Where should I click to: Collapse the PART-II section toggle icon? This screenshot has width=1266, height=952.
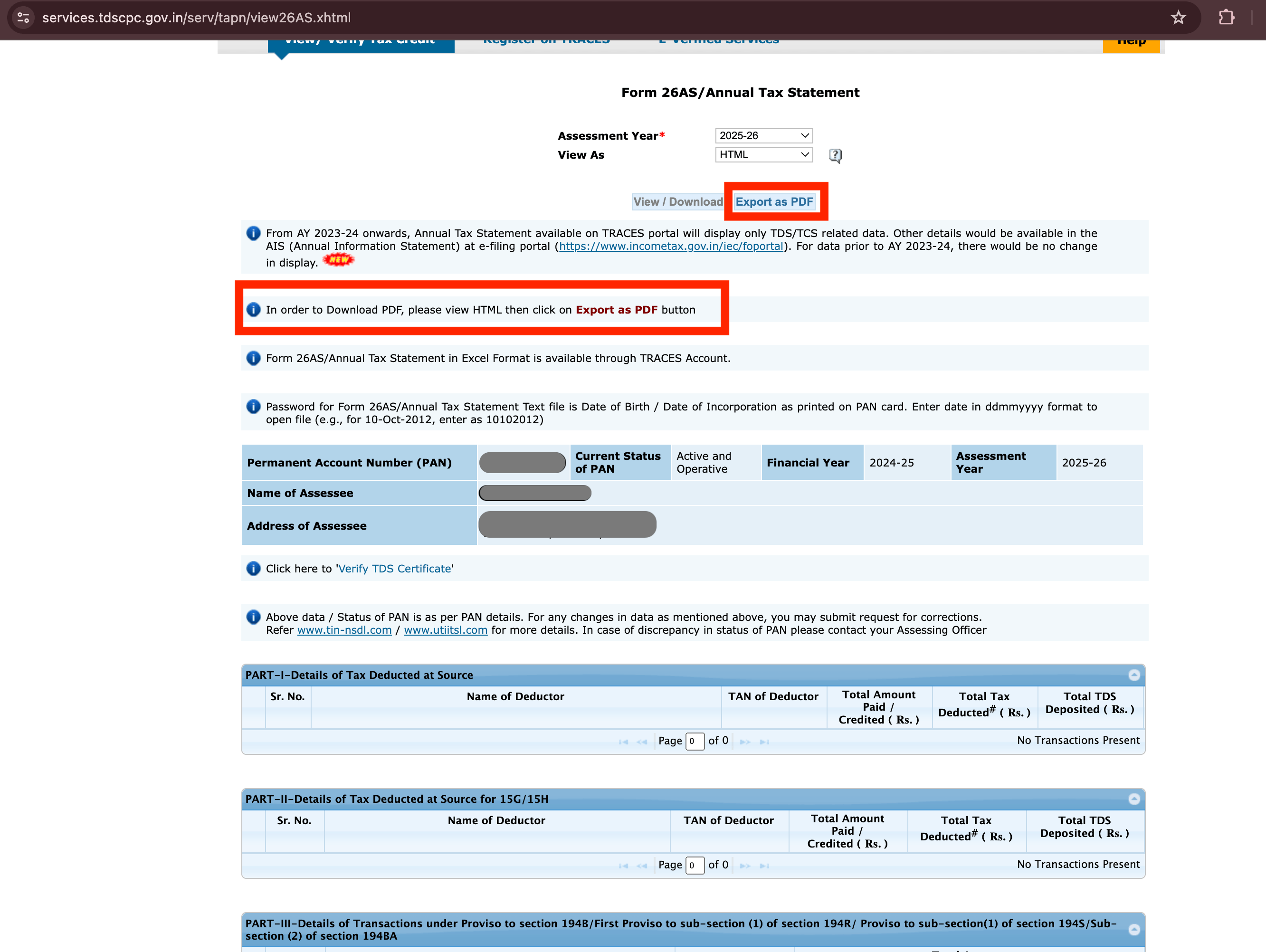[1134, 799]
